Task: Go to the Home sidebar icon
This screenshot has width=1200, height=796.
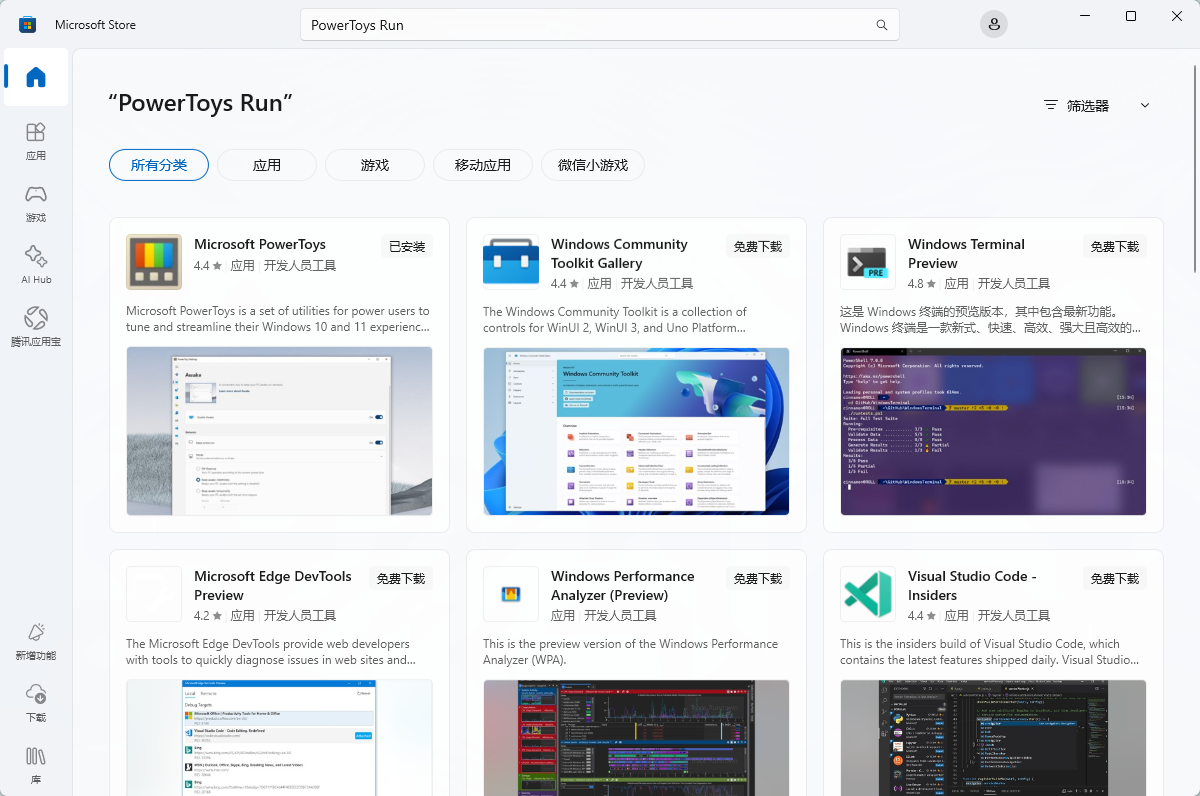Action: pyautogui.click(x=36, y=77)
